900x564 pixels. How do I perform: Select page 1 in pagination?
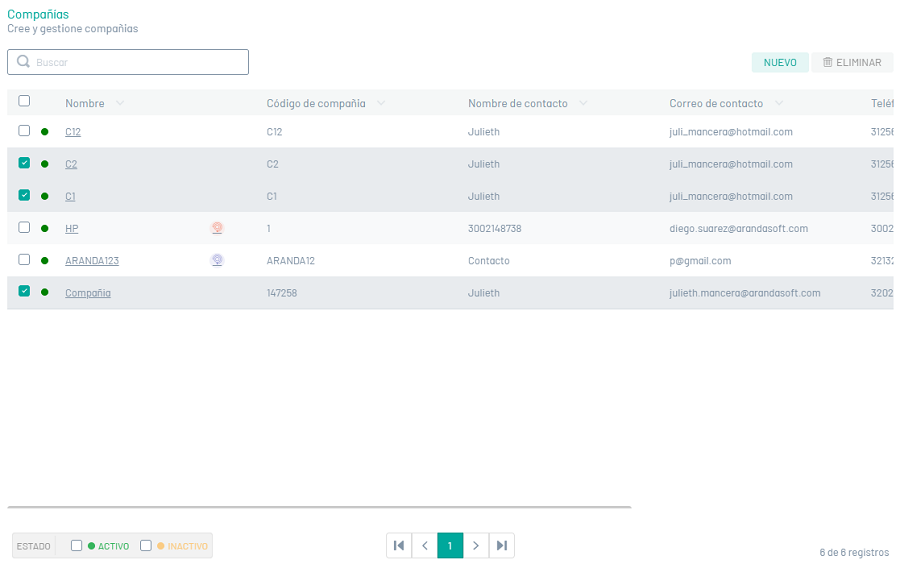[x=450, y=545]
